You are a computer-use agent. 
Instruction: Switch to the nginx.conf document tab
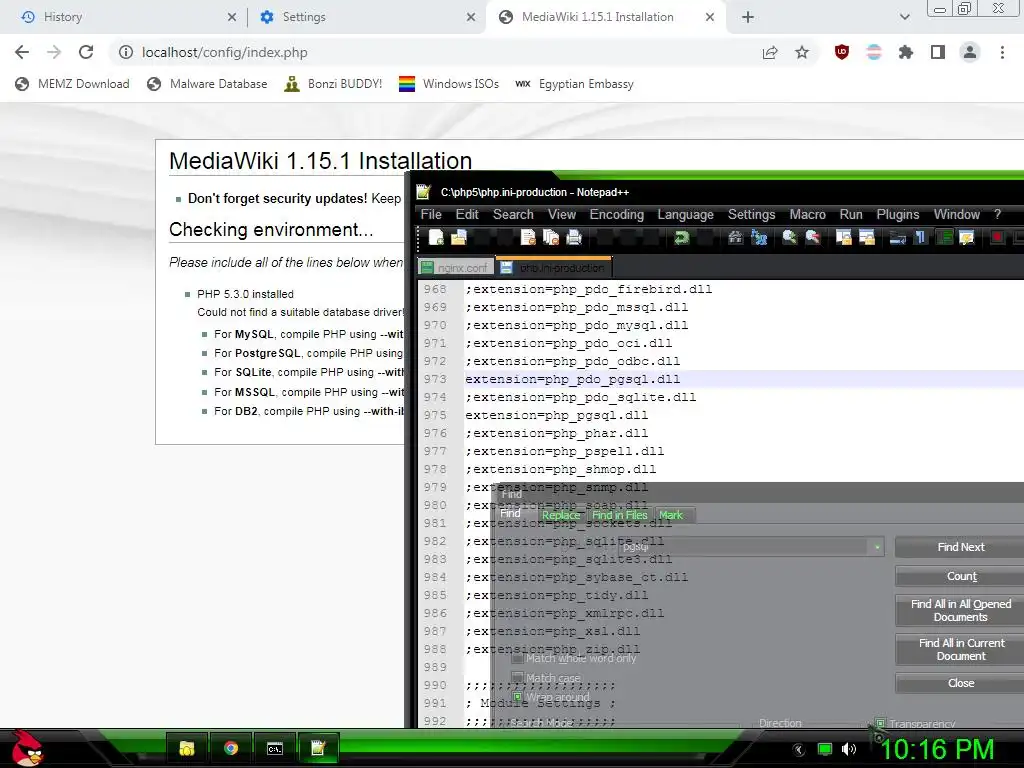coord(456,267)
